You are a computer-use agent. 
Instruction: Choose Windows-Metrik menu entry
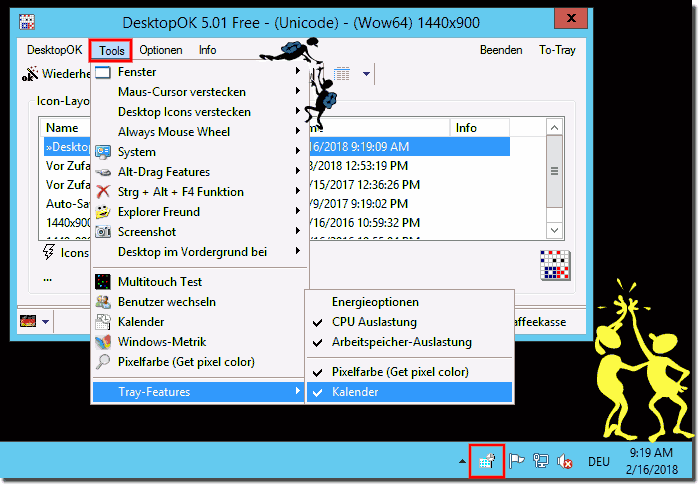point(199,342)
